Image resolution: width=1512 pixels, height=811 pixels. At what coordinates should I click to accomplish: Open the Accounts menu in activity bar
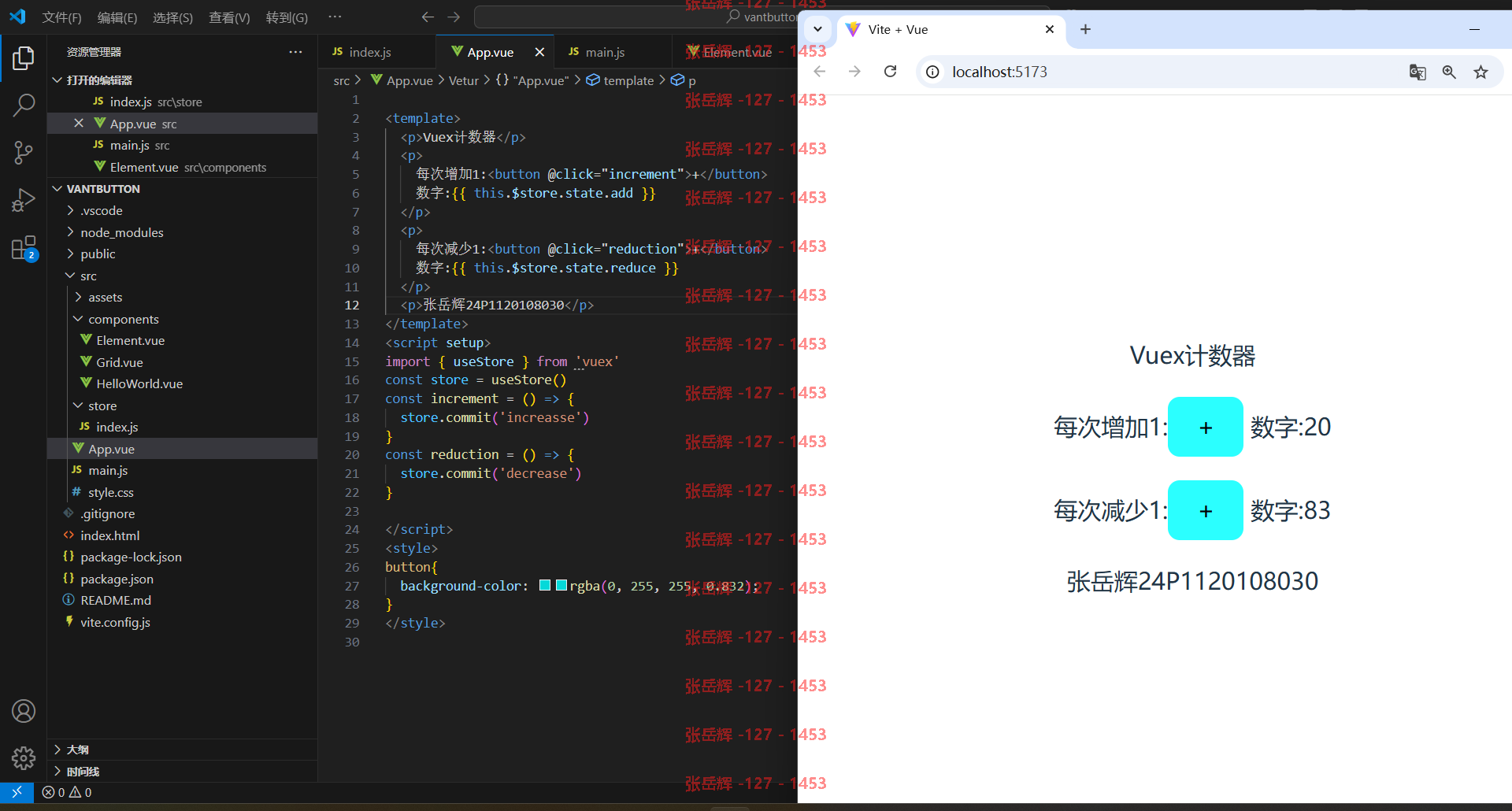tap(24, 711)
